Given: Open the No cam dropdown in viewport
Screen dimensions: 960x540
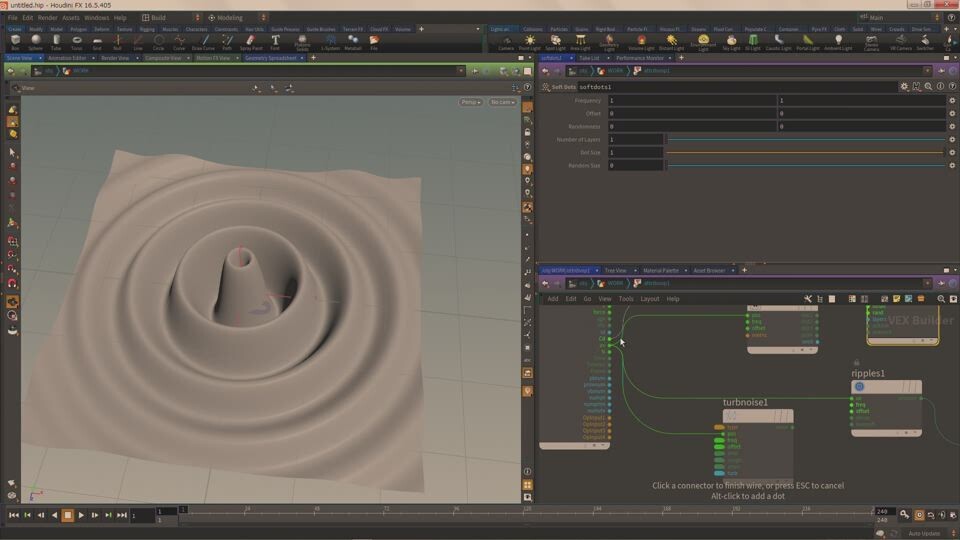Looking at the screenshot, I should click(501, 102).
